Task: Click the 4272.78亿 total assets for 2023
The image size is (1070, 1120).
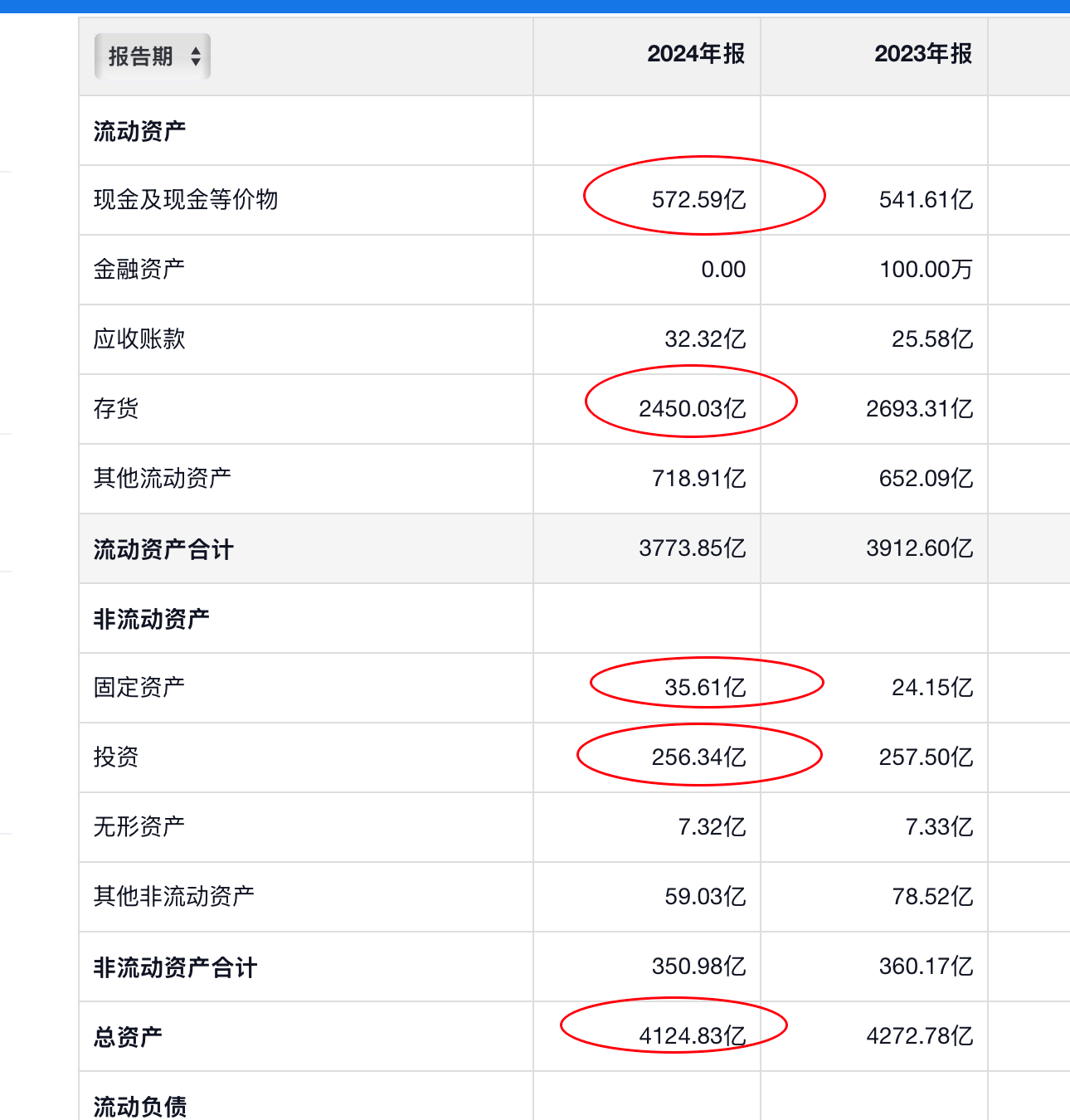Action: pos(920,1036)
